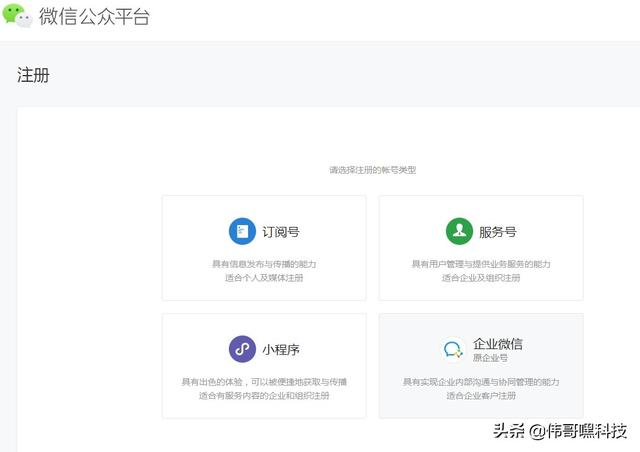The height and width of the screenshot is (452, 640).
Task: Select the 企业微信 account type label
Action: pos(498,344)
